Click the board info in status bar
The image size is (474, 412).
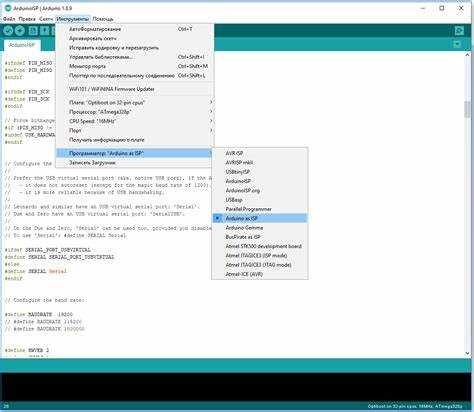pos(415,406)
